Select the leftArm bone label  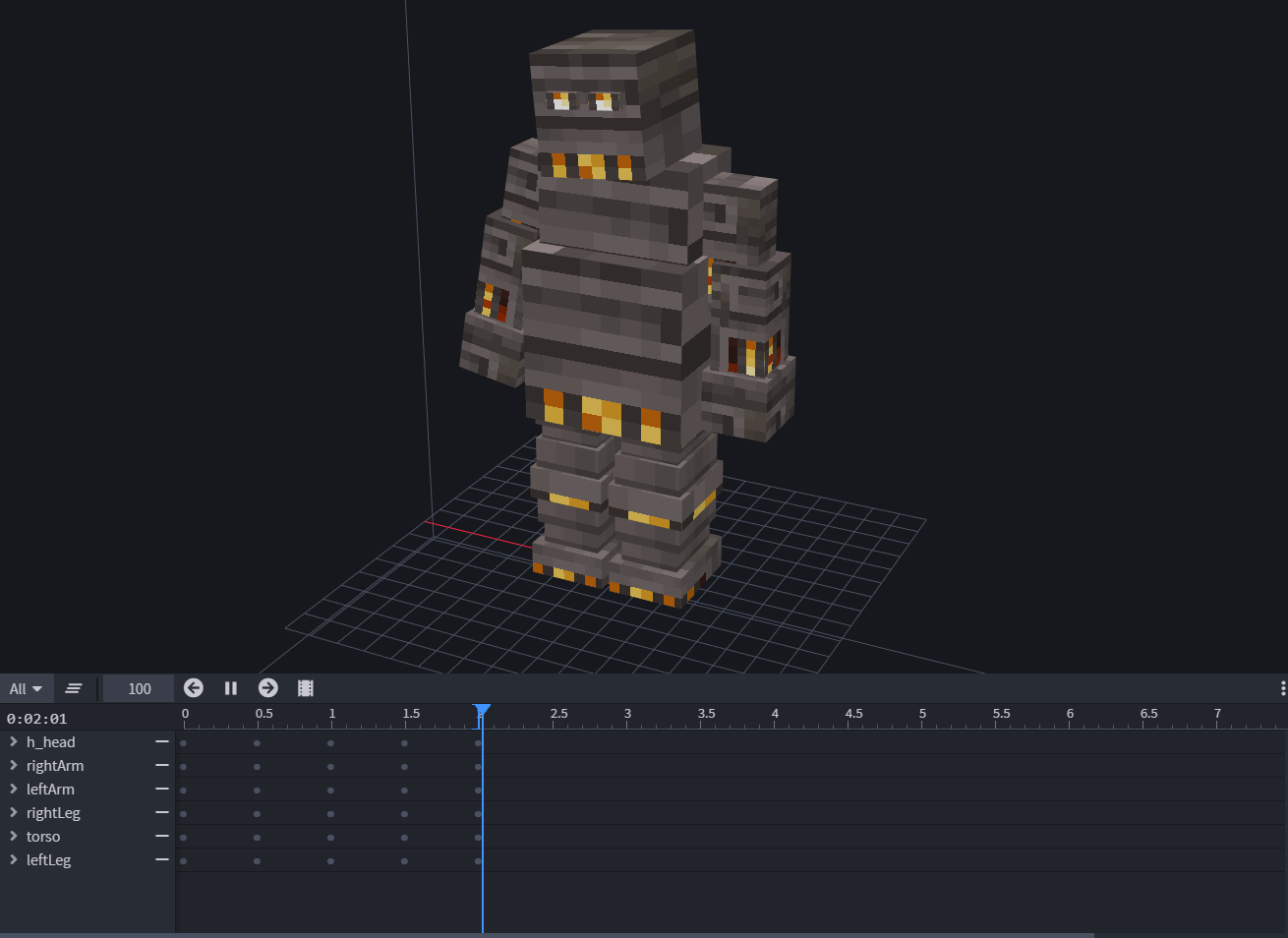[x=50, y=790]
